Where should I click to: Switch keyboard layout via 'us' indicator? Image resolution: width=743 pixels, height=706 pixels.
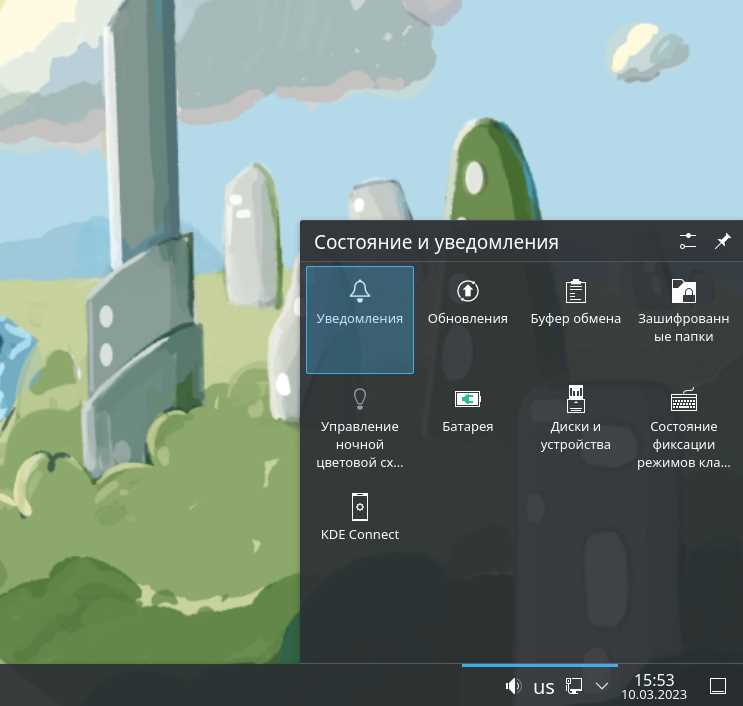[544, 687]
